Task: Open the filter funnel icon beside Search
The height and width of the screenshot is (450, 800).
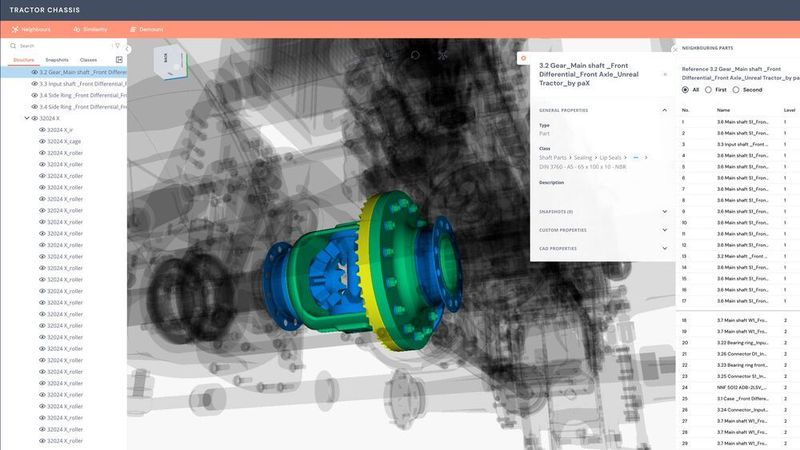Action: pyautogui.click(x=117, y=46)
